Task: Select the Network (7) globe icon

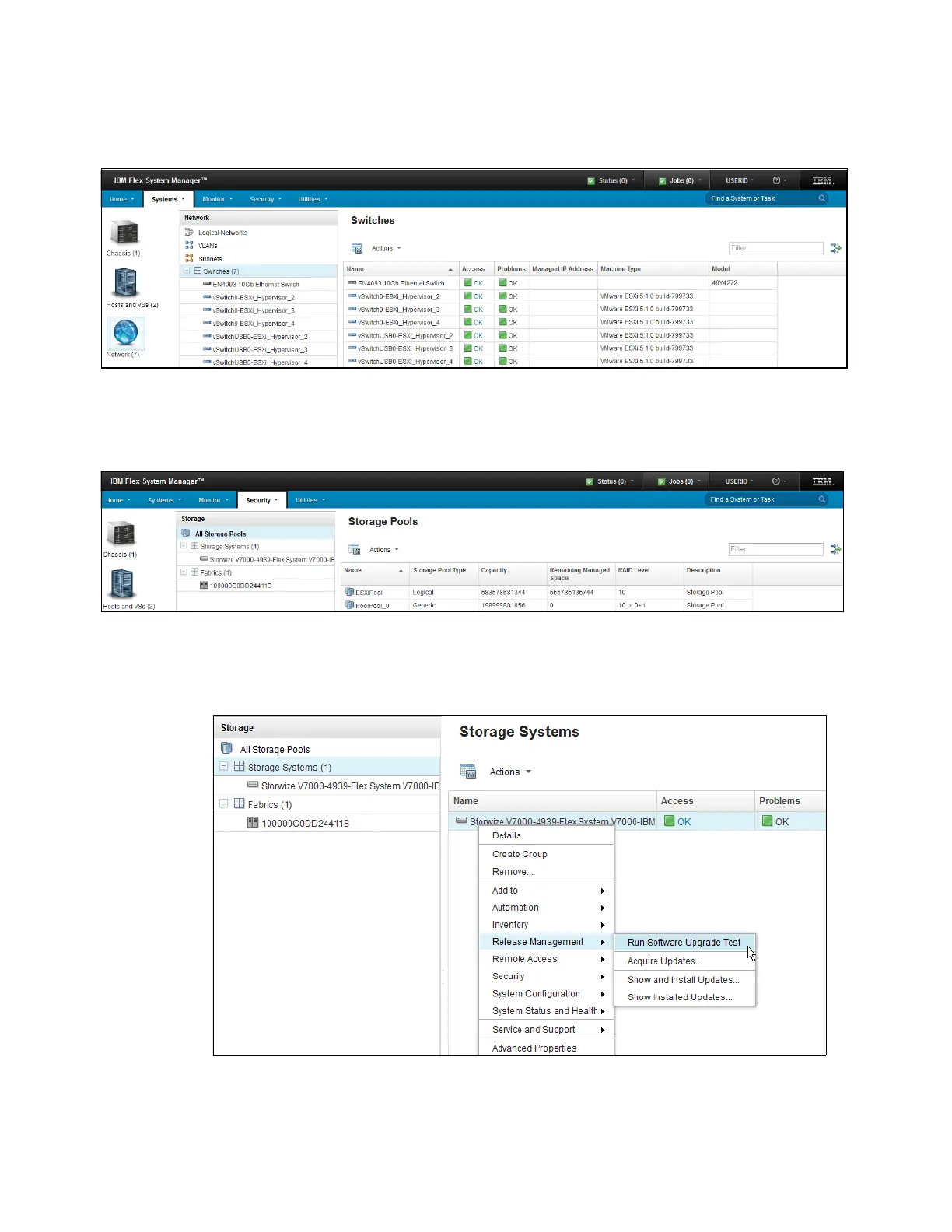Action: [x=125, y=333]
